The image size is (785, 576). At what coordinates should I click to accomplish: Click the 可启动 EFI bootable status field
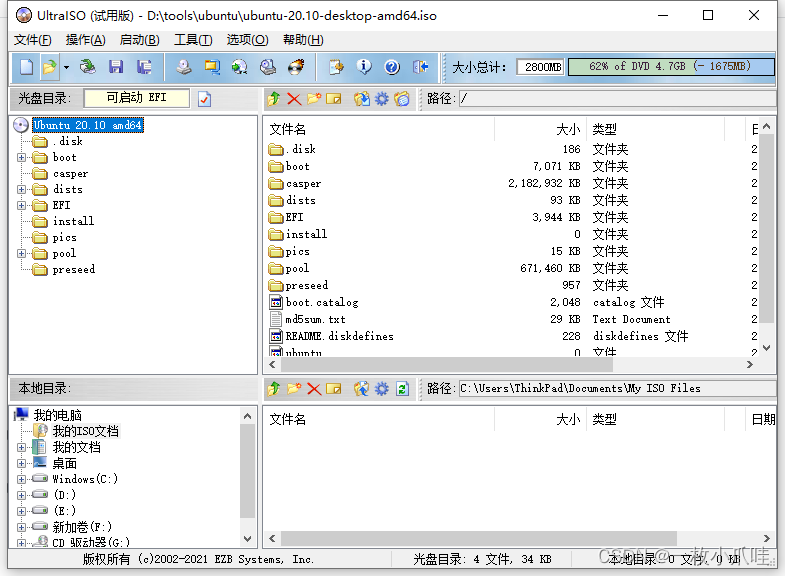(x=137, y=98)
